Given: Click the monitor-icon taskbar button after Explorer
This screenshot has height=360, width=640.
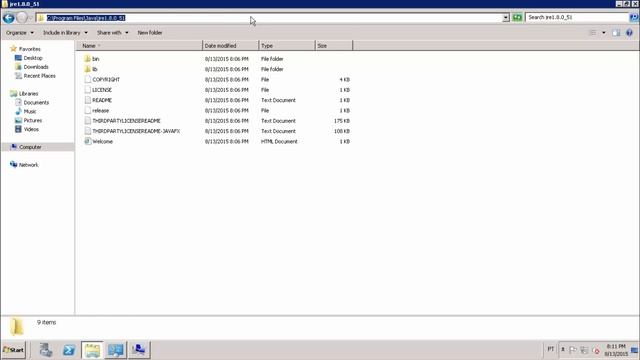Looking at the screenshot, I should point(116,350).
